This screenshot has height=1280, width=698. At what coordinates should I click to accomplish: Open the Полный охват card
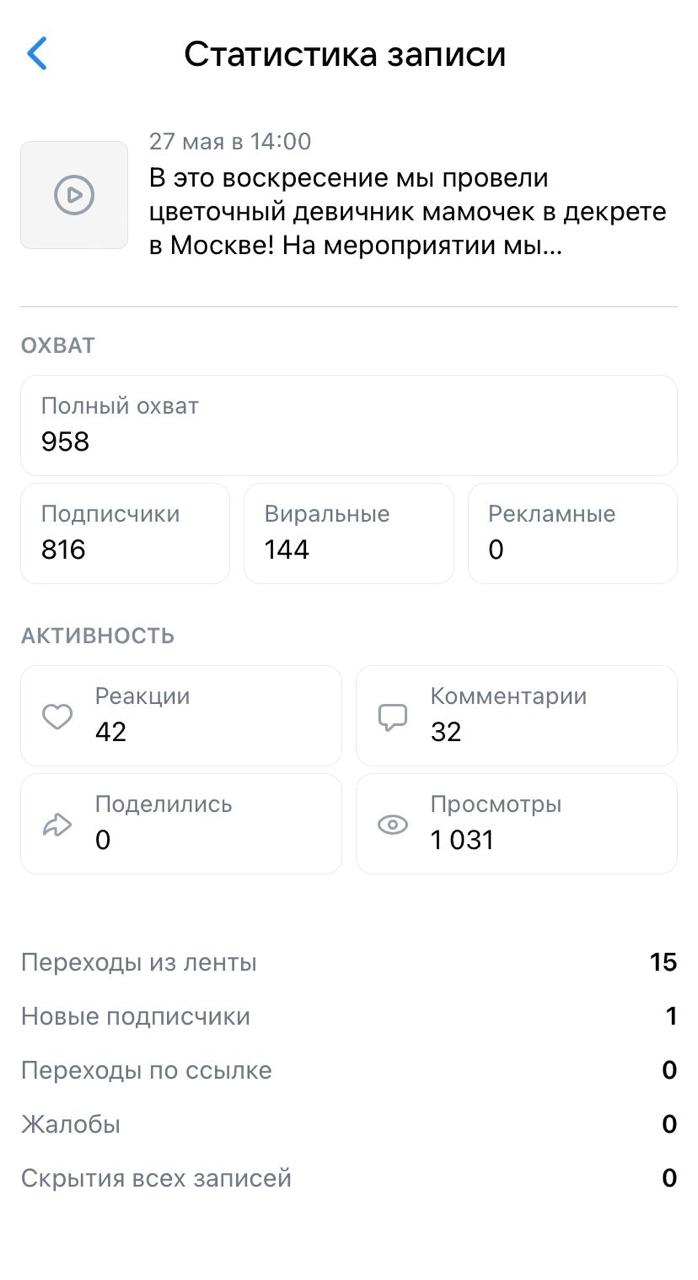(349, 425)
